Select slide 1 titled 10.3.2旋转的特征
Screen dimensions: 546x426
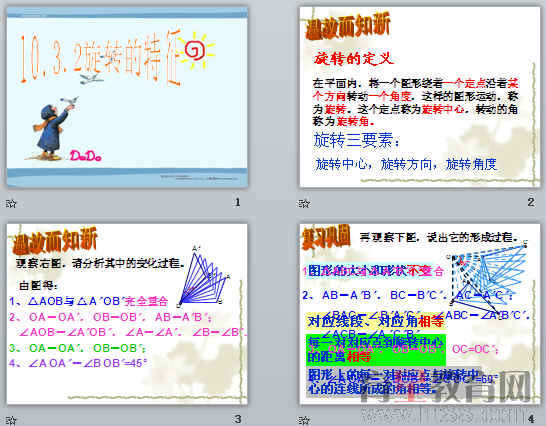pyautogui.click(x=127, y=97)
